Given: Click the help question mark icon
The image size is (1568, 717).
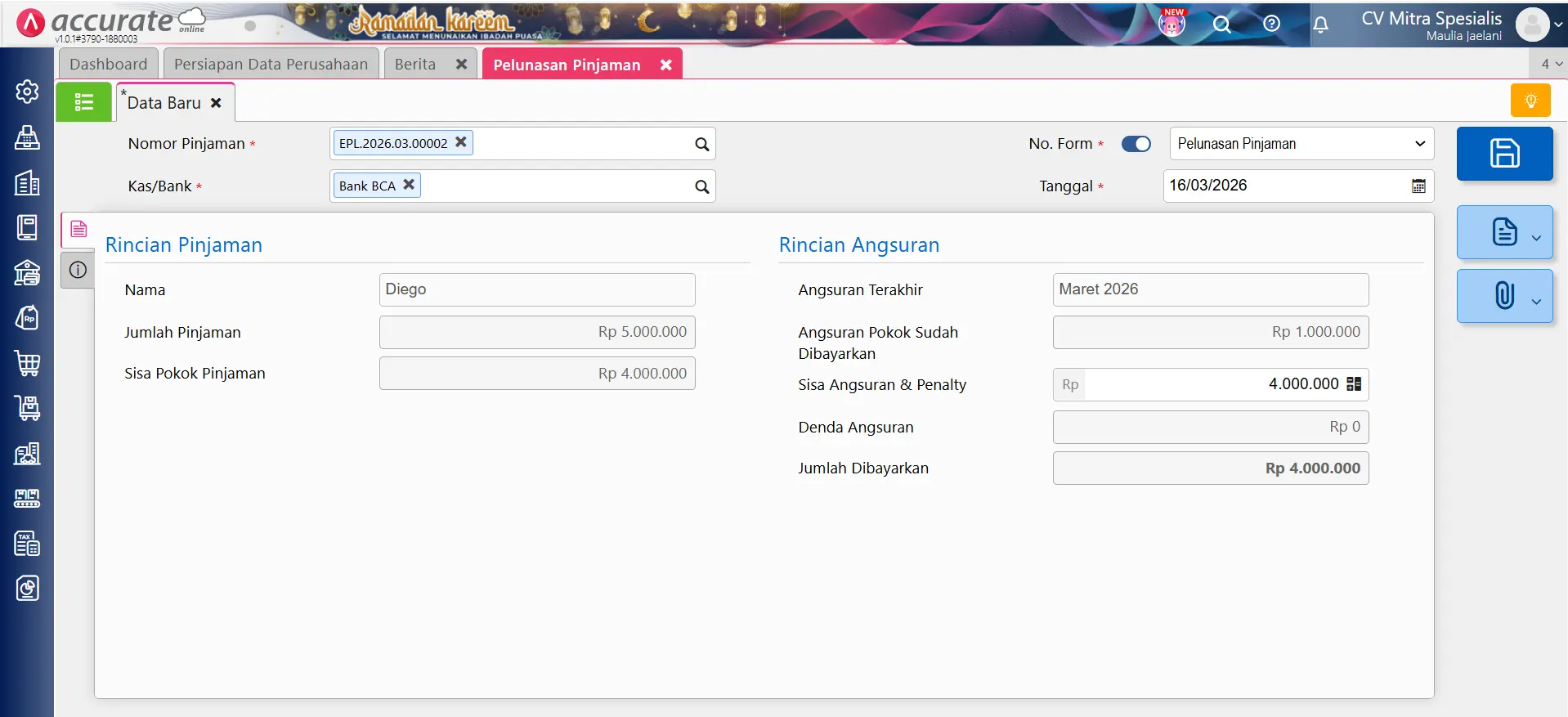Looking at the screenshot, I should [1271, 24].
